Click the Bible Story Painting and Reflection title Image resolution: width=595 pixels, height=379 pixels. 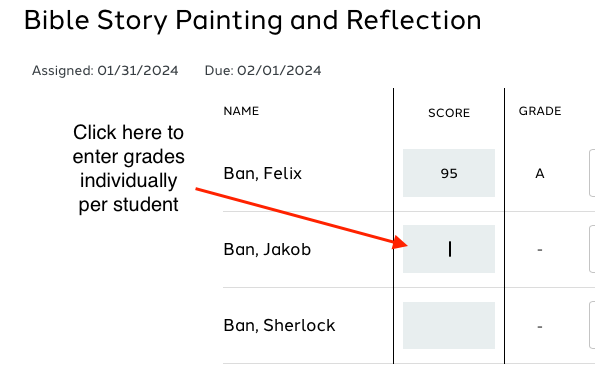click(x=253, y=20)
